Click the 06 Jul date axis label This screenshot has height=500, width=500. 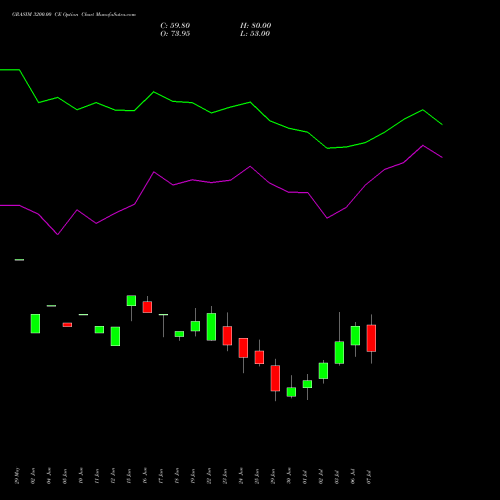(354, 476)
